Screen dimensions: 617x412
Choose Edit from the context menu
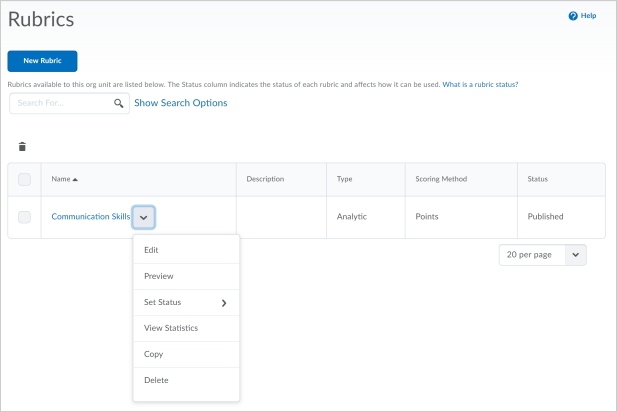(152, 250)
